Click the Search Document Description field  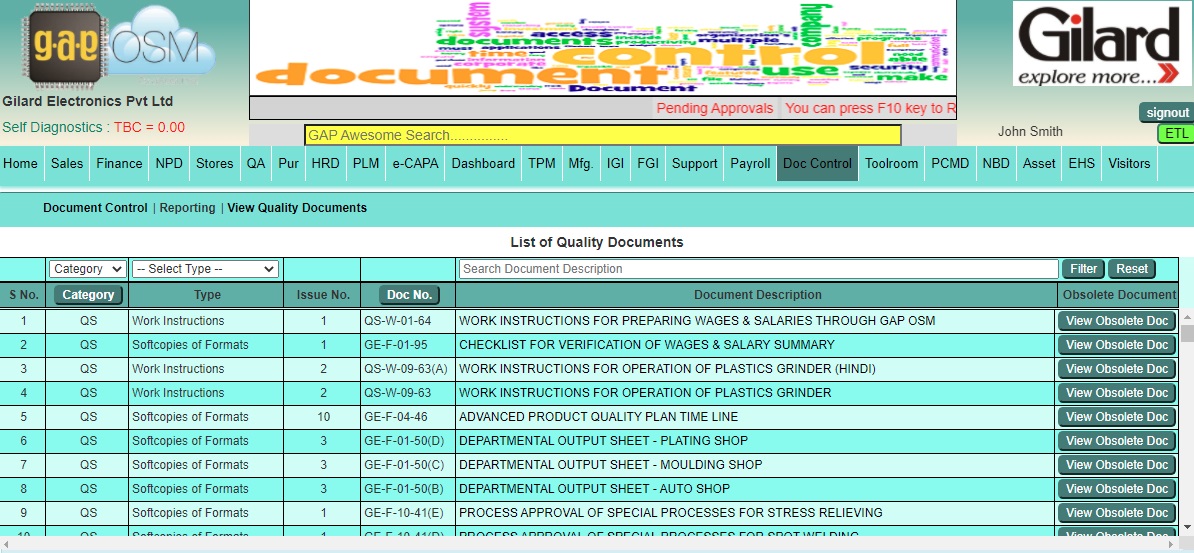(x=757, y=269)
